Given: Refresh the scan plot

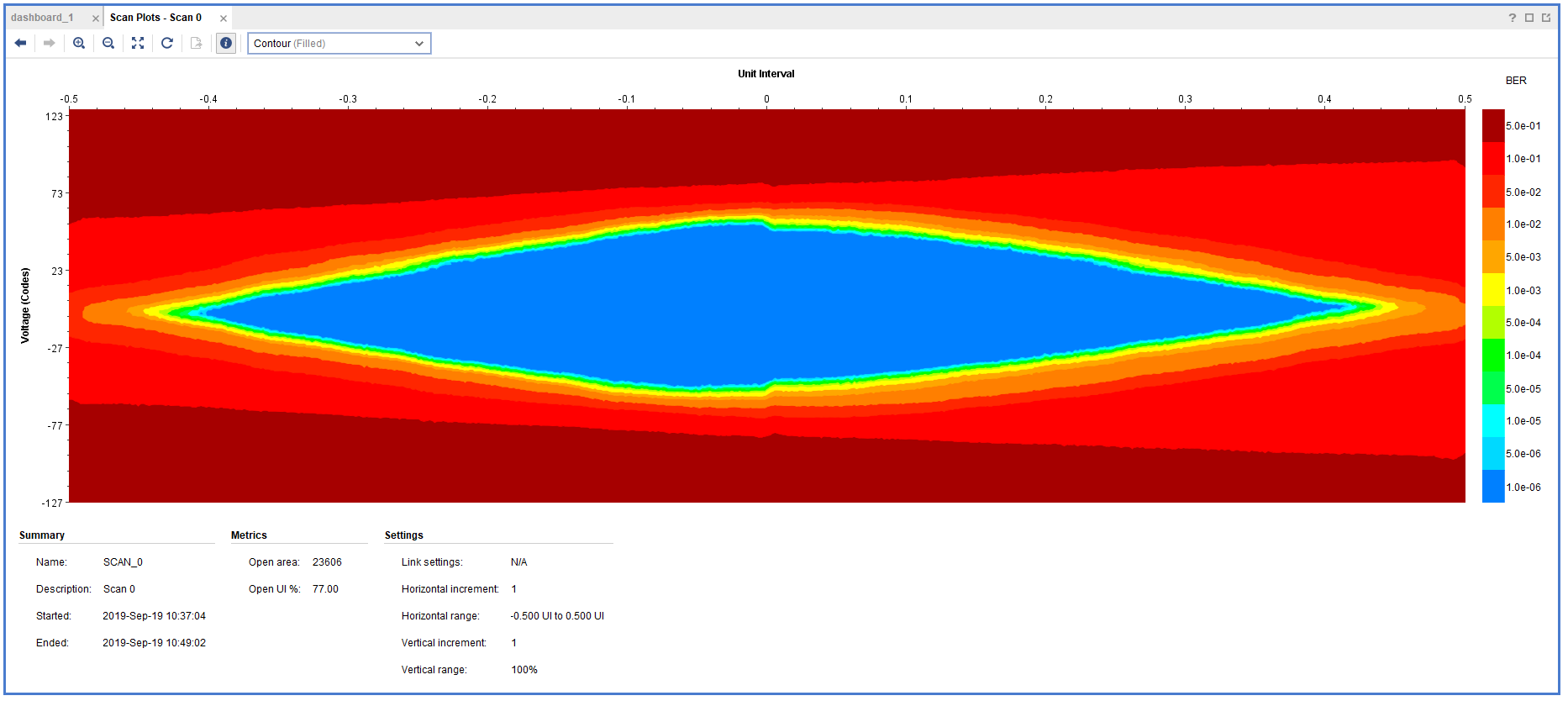Looking at the screenshot, I should pyautogui.click(x=167, y=43).
